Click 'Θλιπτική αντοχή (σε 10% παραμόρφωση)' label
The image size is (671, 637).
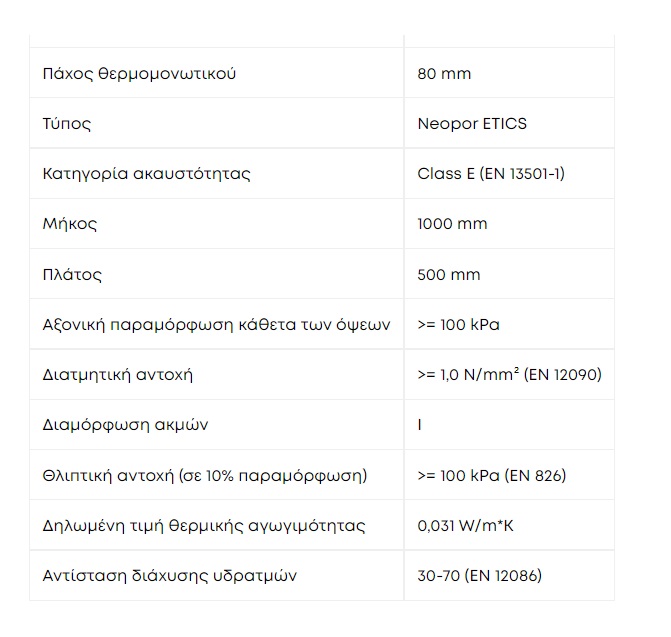[x=205, y=475]
